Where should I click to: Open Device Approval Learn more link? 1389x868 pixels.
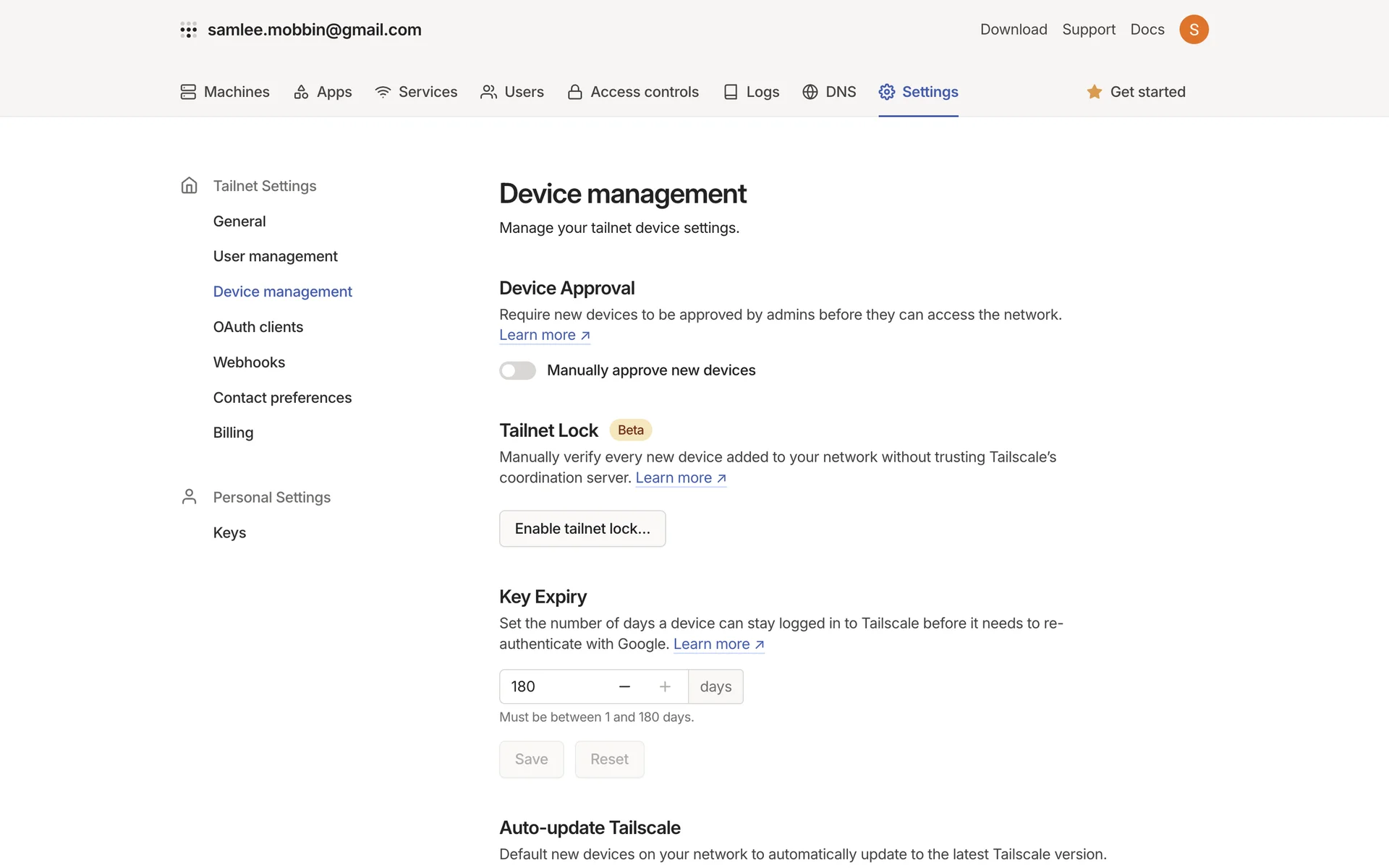coord(545,335)
